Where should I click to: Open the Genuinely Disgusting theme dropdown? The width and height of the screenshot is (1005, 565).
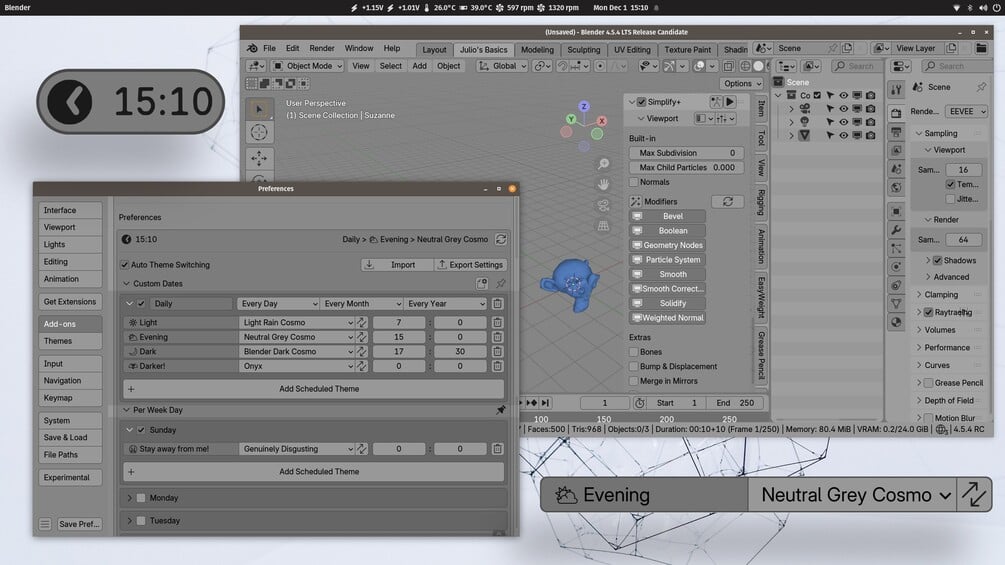297,449
